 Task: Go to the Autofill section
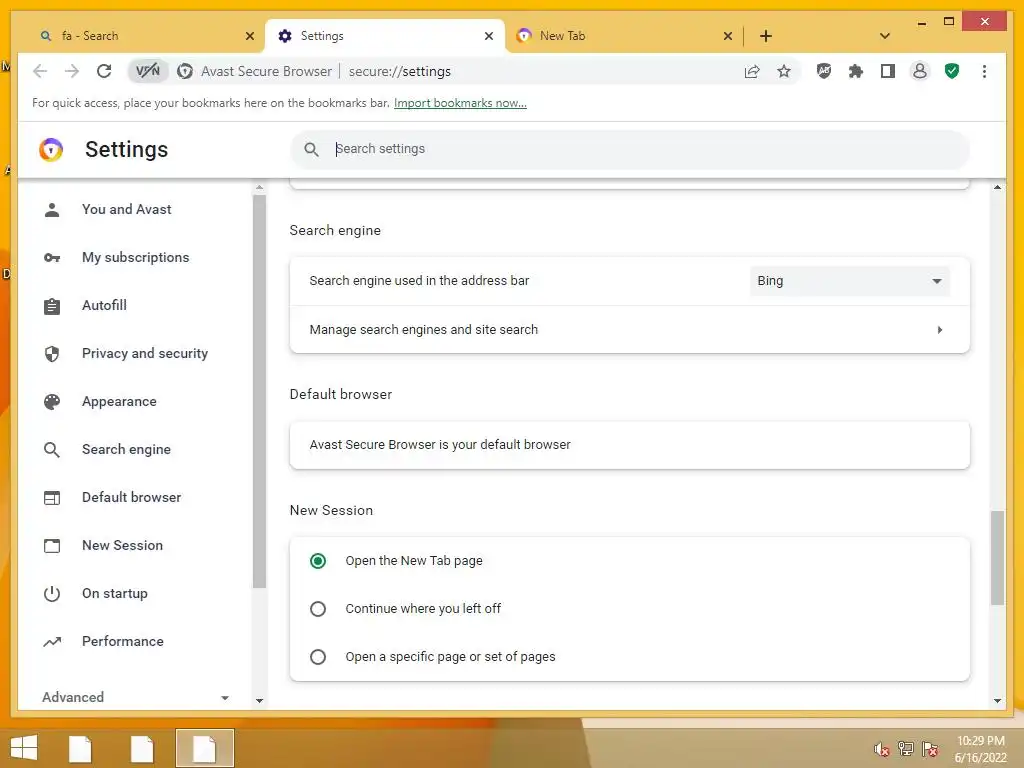[x=104, y=306]
